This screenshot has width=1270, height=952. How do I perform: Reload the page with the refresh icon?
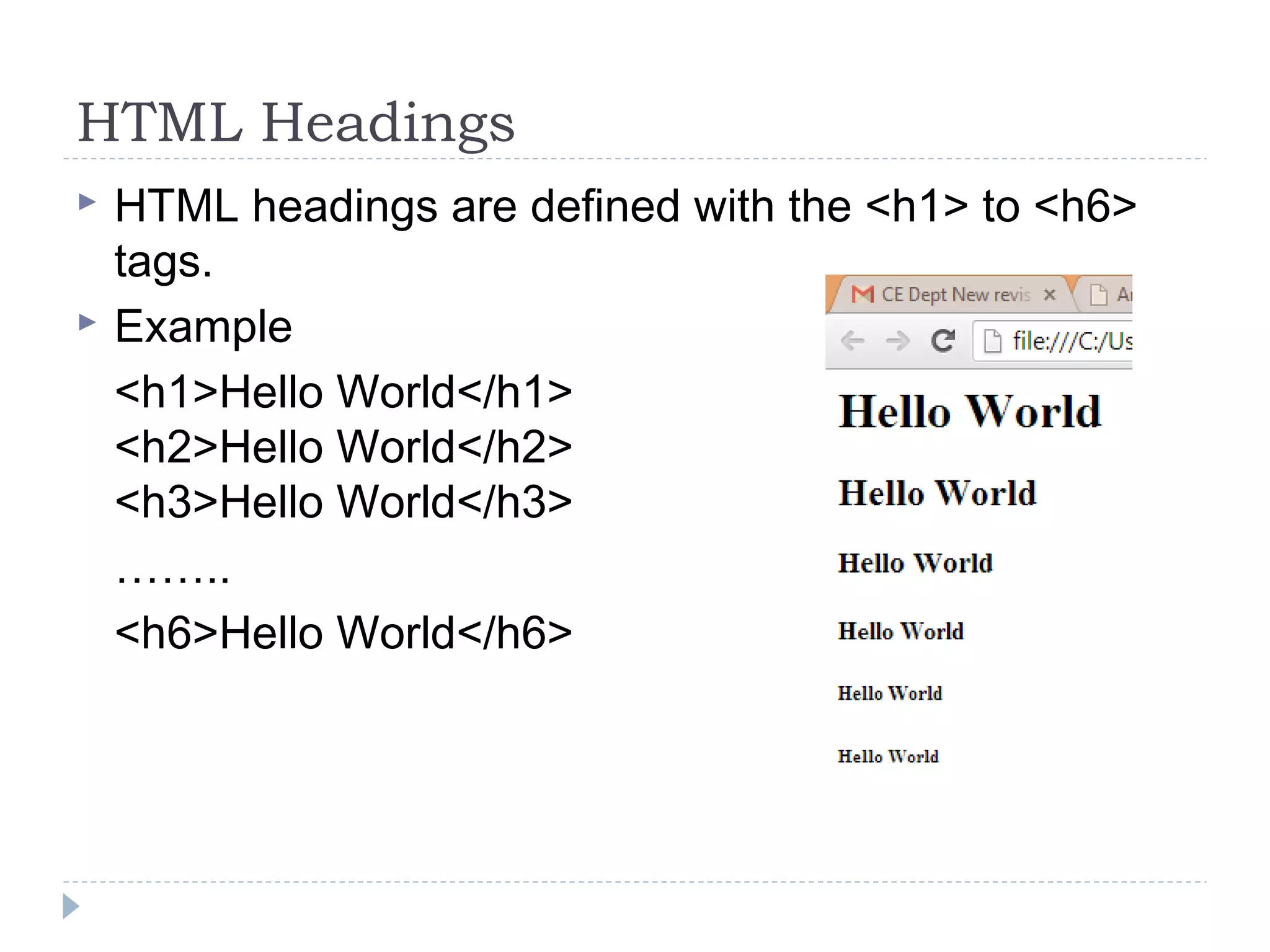pos(943,341)
